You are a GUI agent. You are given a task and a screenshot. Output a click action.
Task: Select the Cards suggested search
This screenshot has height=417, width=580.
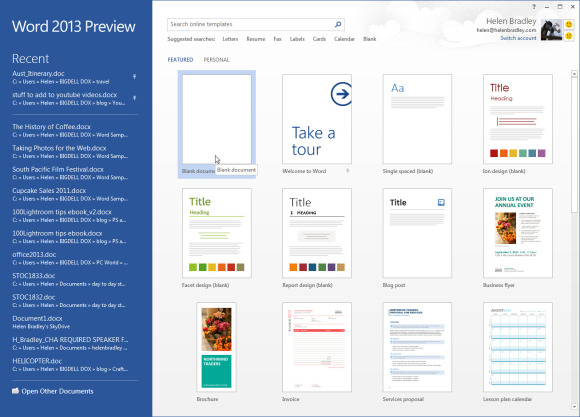point(319,39)
